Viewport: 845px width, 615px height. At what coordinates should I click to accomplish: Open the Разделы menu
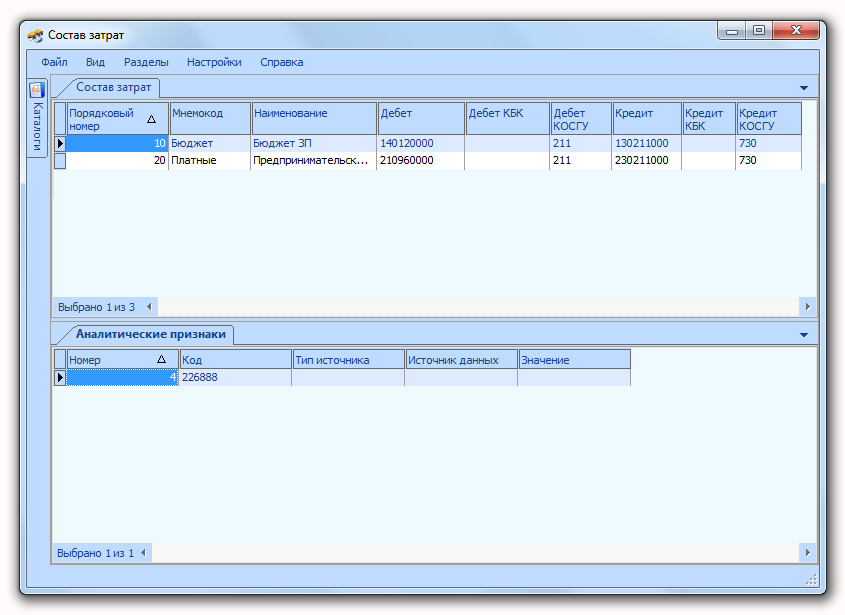point(146,63)
